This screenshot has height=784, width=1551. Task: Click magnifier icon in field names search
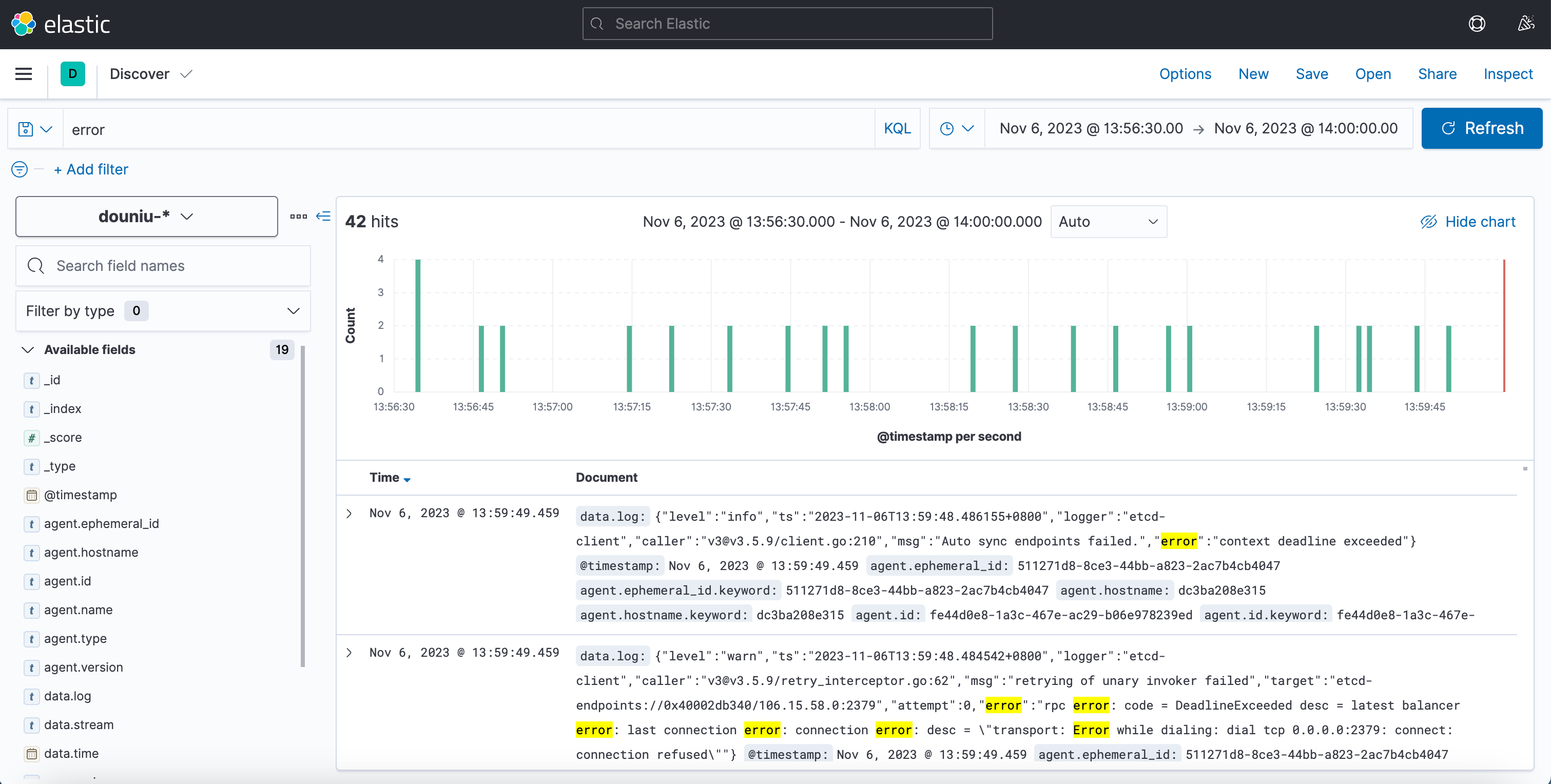click(x=36, y=266)
